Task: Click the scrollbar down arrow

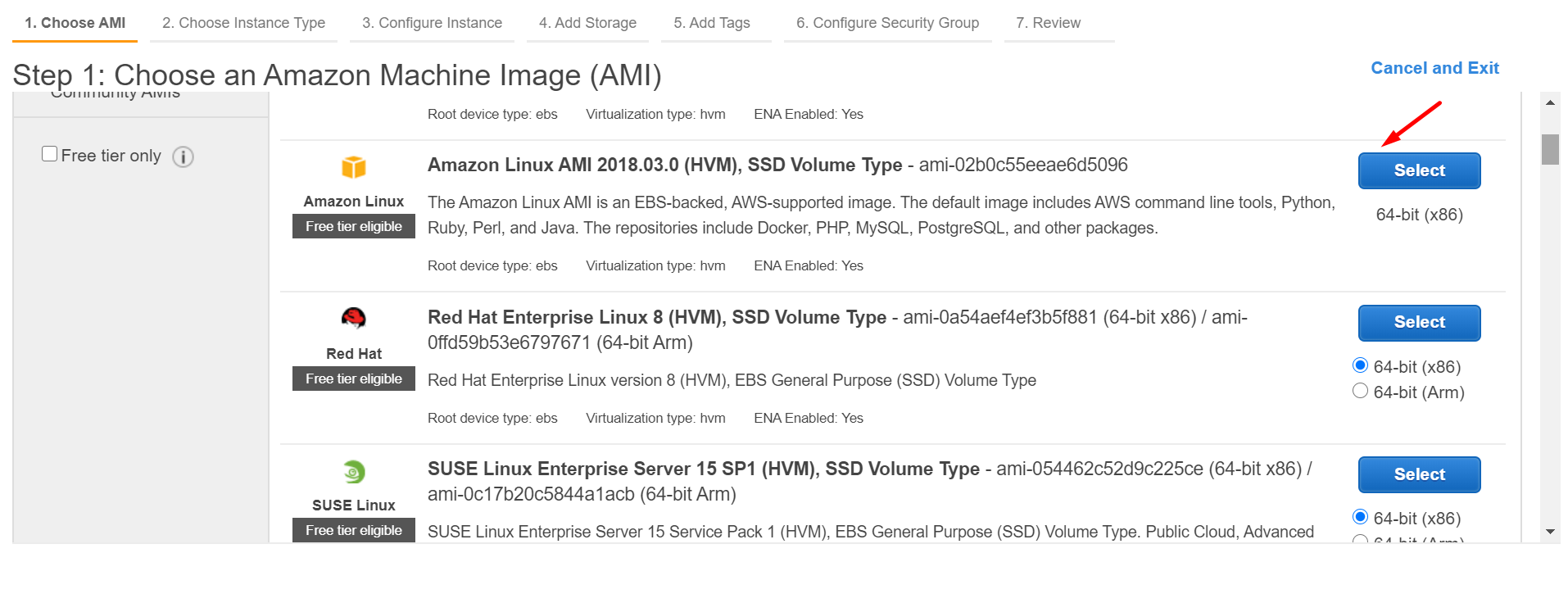Action: coord(1550,532)
